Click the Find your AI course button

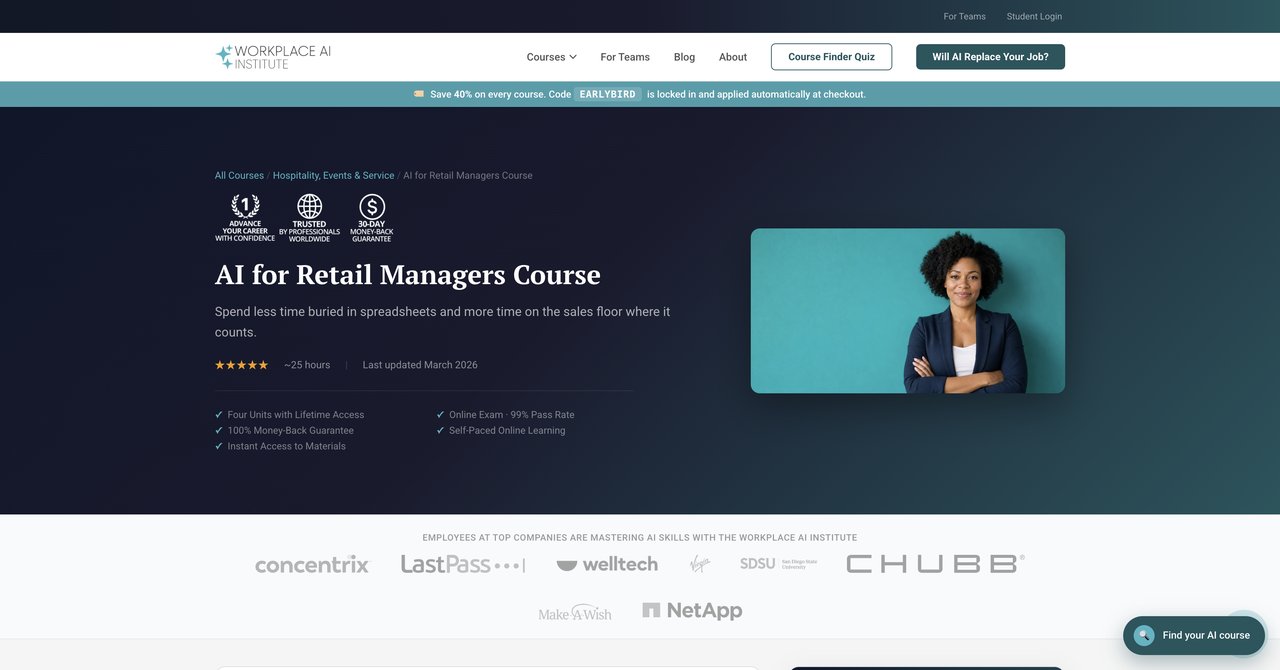click(1194, 635)
